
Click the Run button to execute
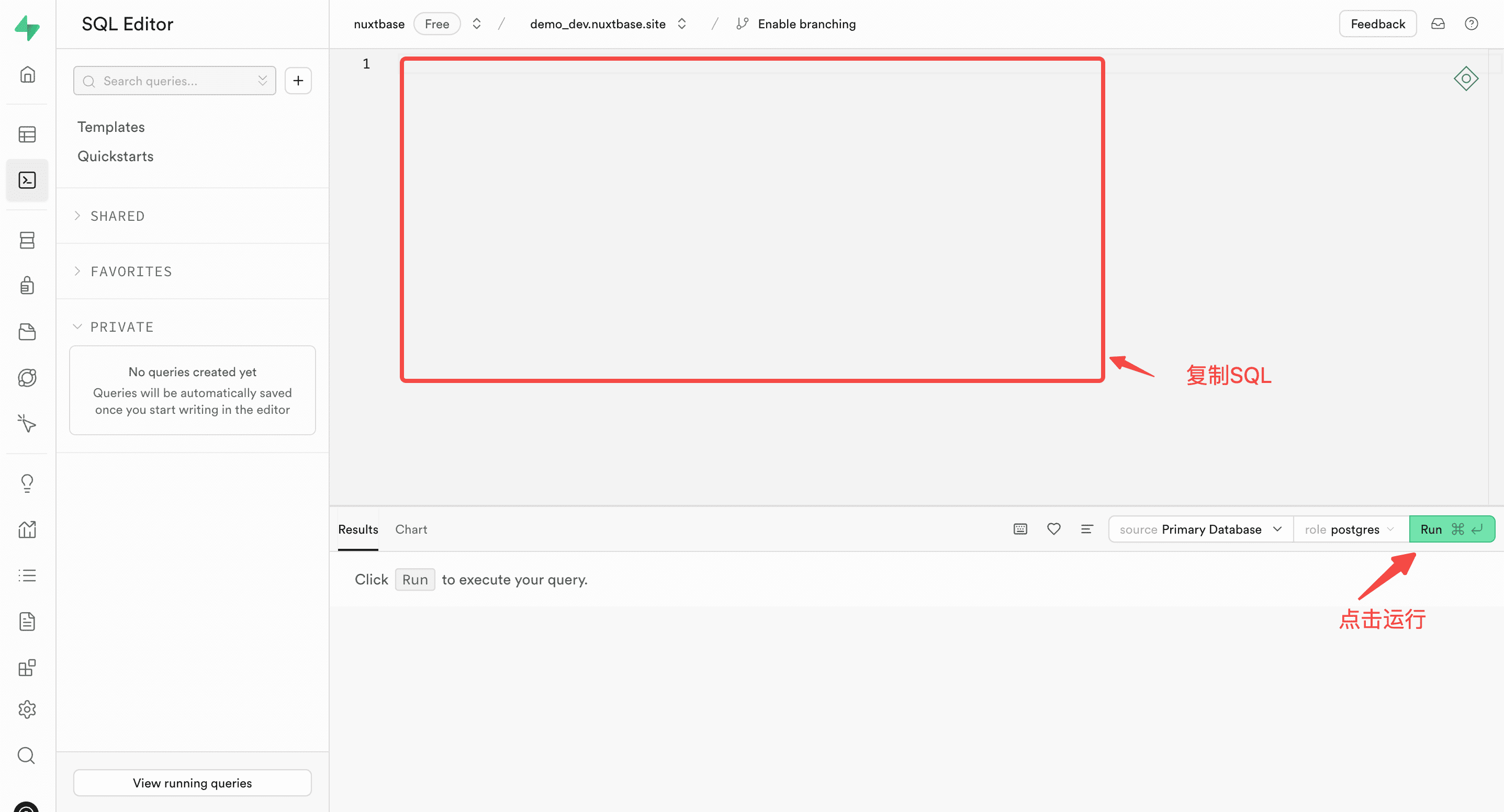1452,529
